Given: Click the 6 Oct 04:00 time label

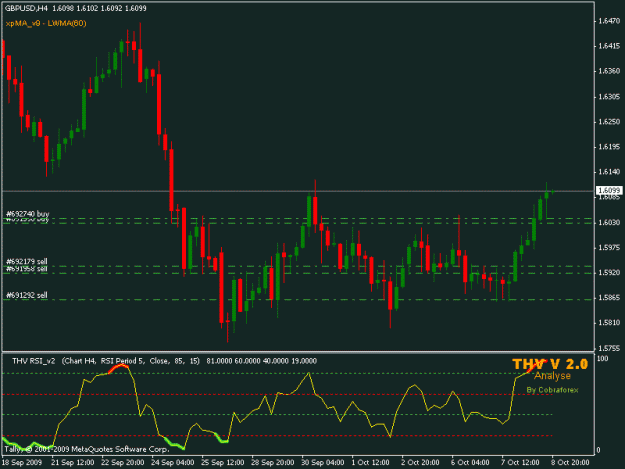Looking at the screenshot, I should point(470,462).
